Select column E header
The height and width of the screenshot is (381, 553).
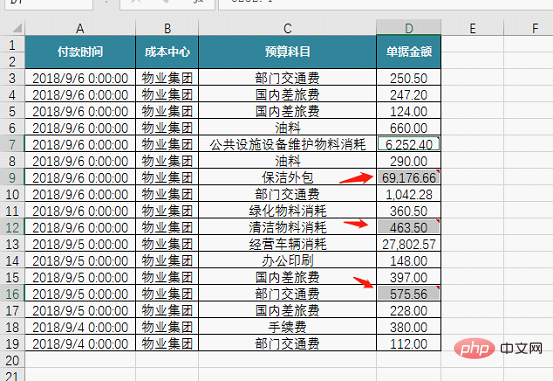click(x=472, y=28)
